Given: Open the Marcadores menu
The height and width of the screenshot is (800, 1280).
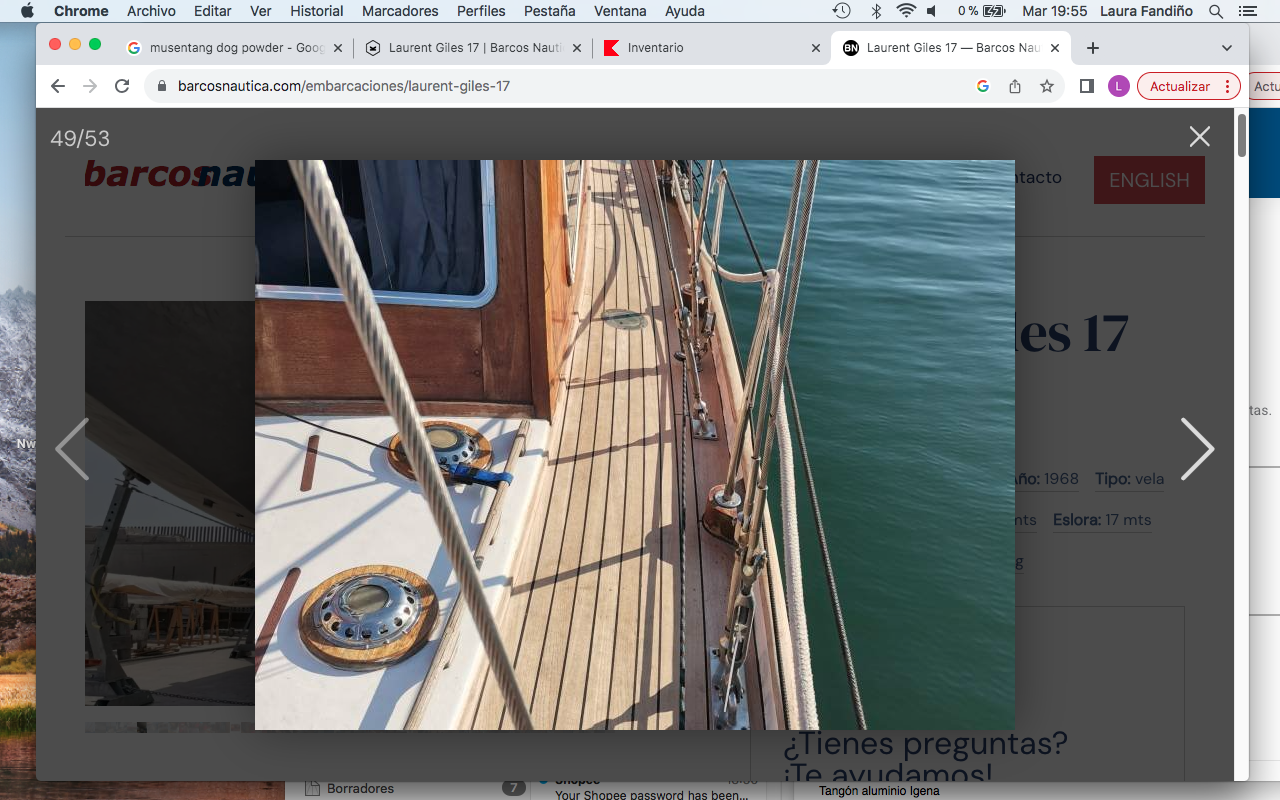Looking at the screenshot, I should point(400,11).
